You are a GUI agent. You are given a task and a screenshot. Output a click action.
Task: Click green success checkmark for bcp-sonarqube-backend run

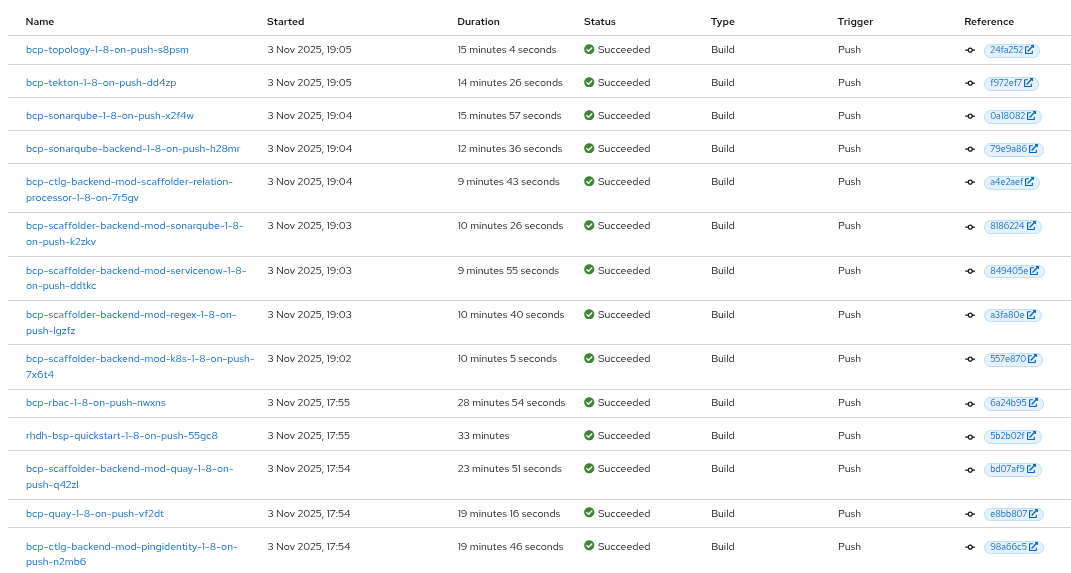[589, 149]
